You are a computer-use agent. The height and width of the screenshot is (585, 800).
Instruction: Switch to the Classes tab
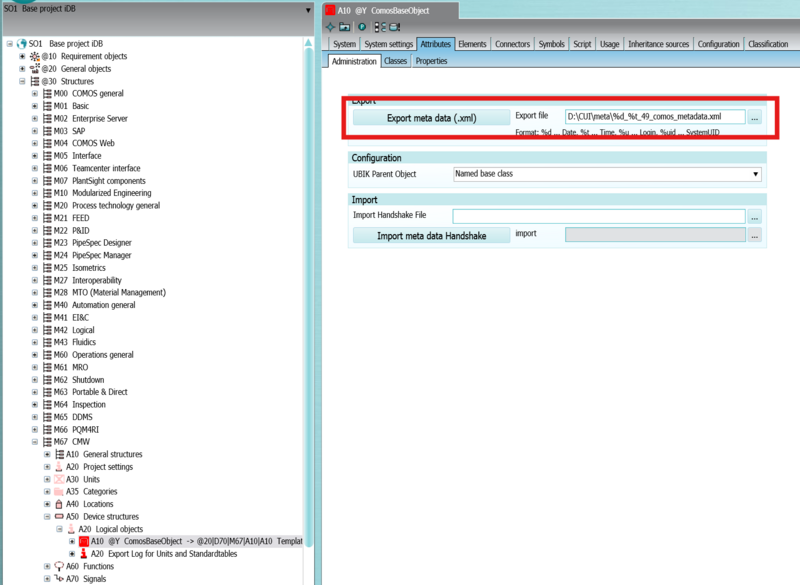point(395,61)
